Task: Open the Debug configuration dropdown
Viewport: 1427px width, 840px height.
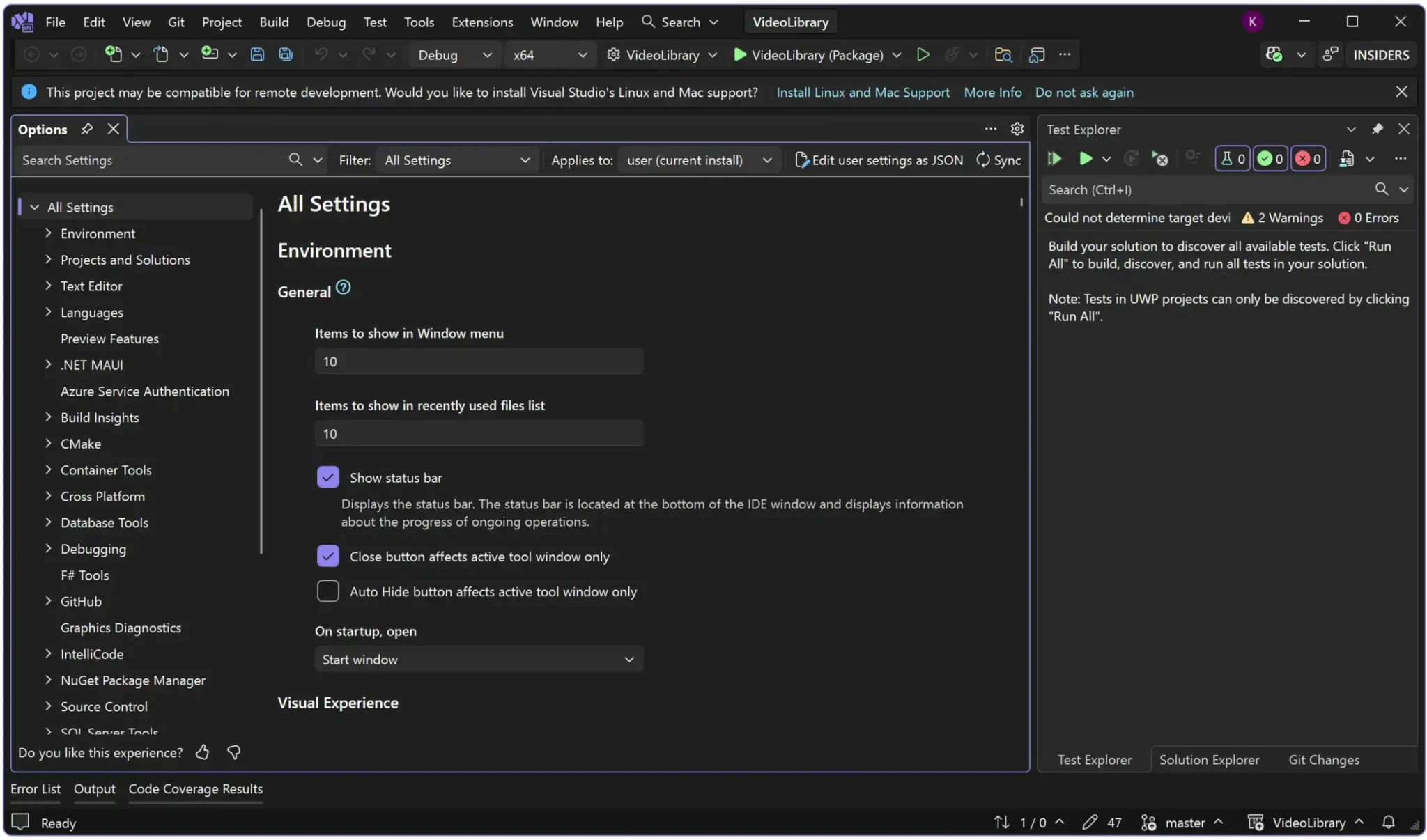Action: click(454, 54)
